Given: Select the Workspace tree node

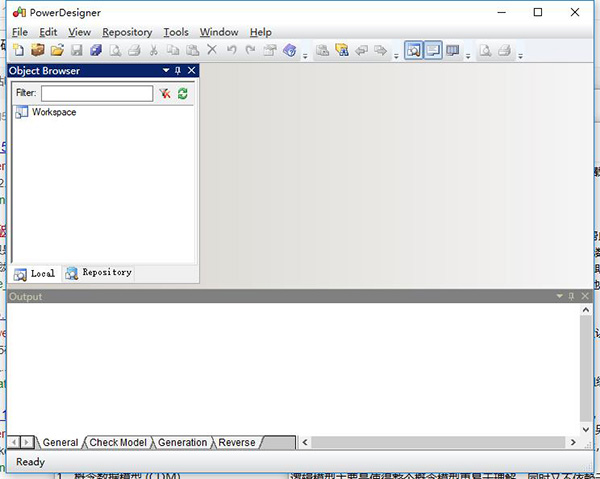Looking at the screenshot, I should pos(54,112).
